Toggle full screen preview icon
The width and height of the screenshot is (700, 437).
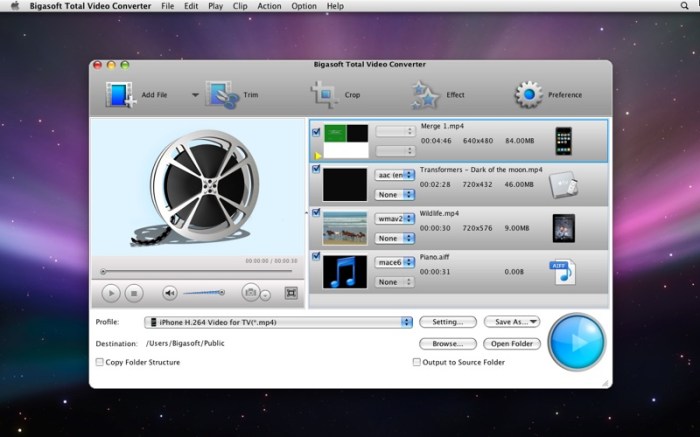pyautogui.click(x=291, y=293)
